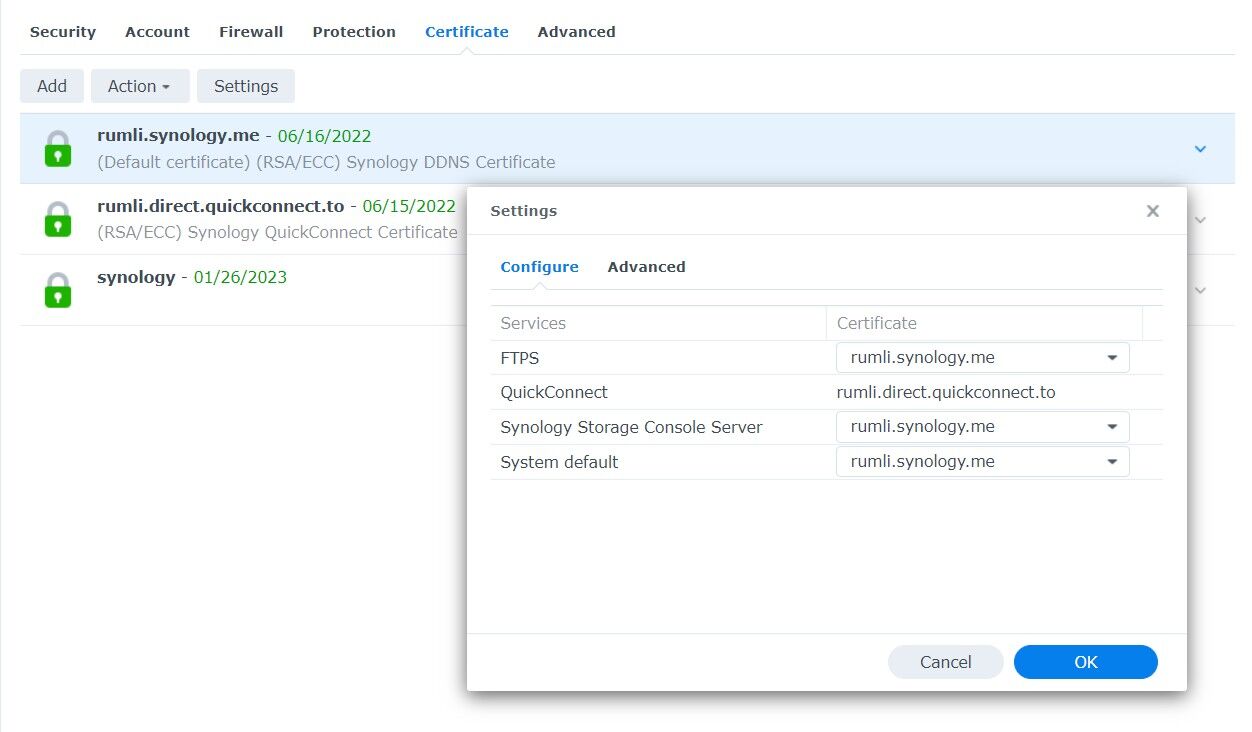
Task: Confirm with the OK button
Action: (x=1086, y=662)
